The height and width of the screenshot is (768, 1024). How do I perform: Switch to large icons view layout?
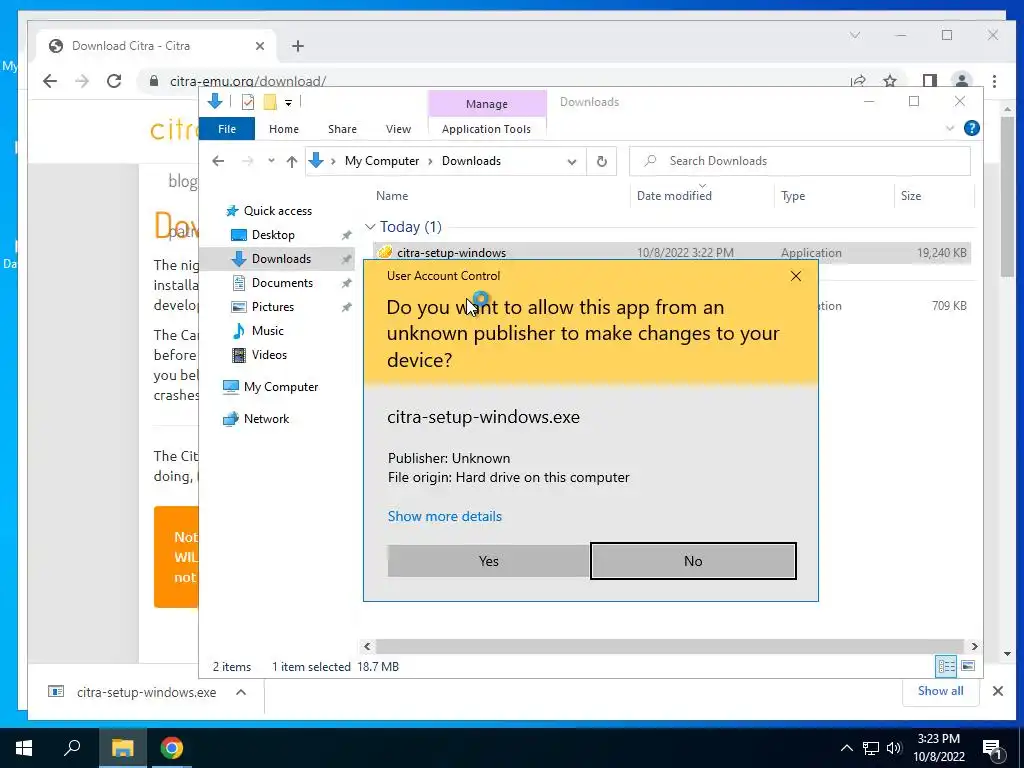point(968,666)
